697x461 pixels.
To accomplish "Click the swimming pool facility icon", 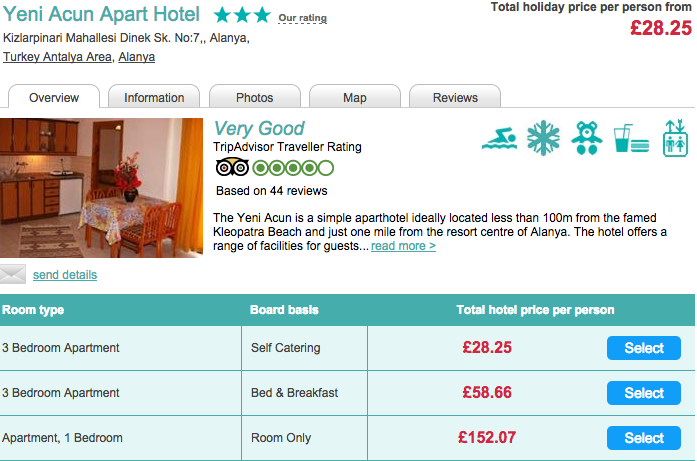I will (x=500, y=138).
